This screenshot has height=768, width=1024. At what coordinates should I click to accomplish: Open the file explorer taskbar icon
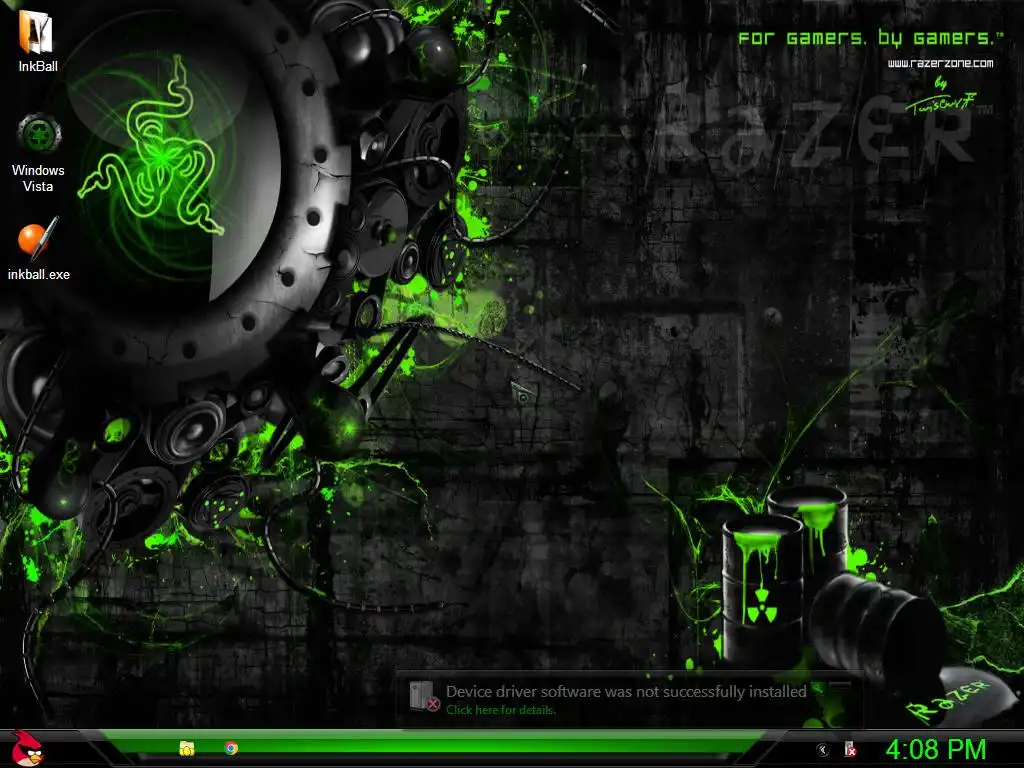187,748
